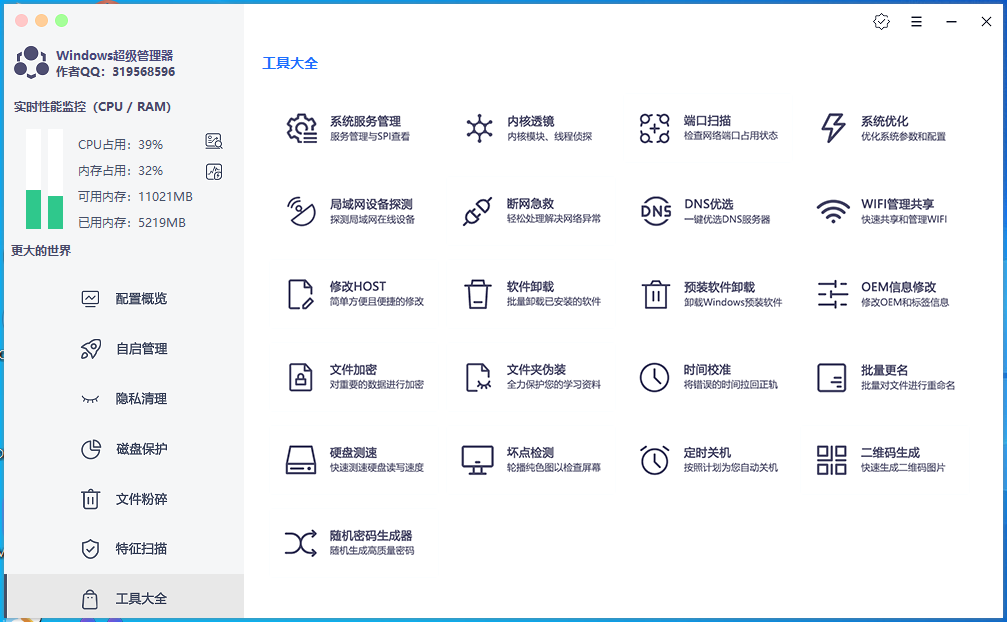Open the 端口扫描 scan icon
The image size is (1007, 622).
coord(655,128)
